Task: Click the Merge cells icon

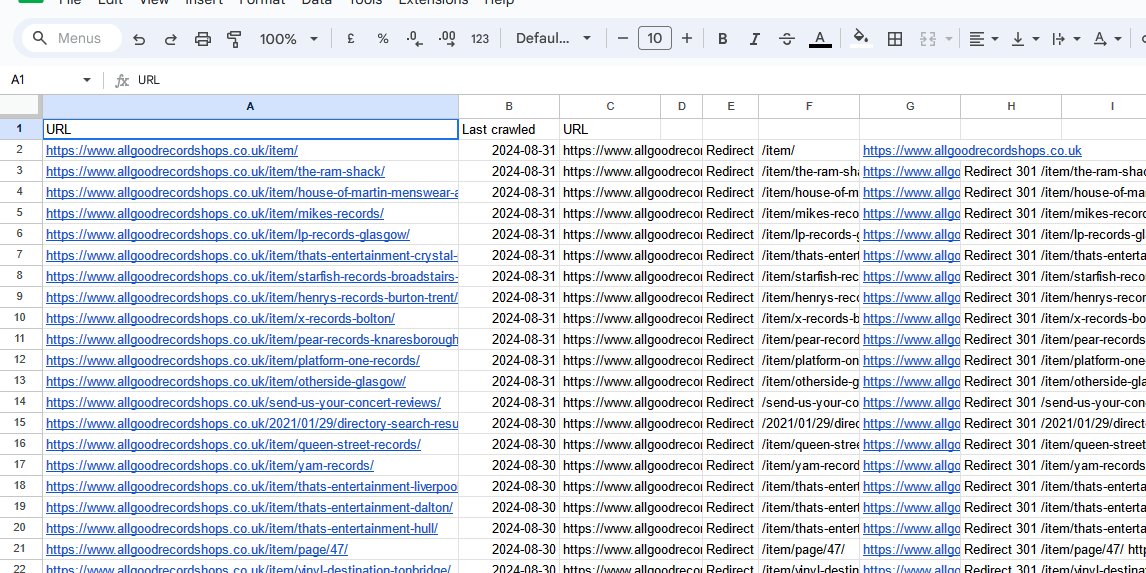Action: (928, 39)
